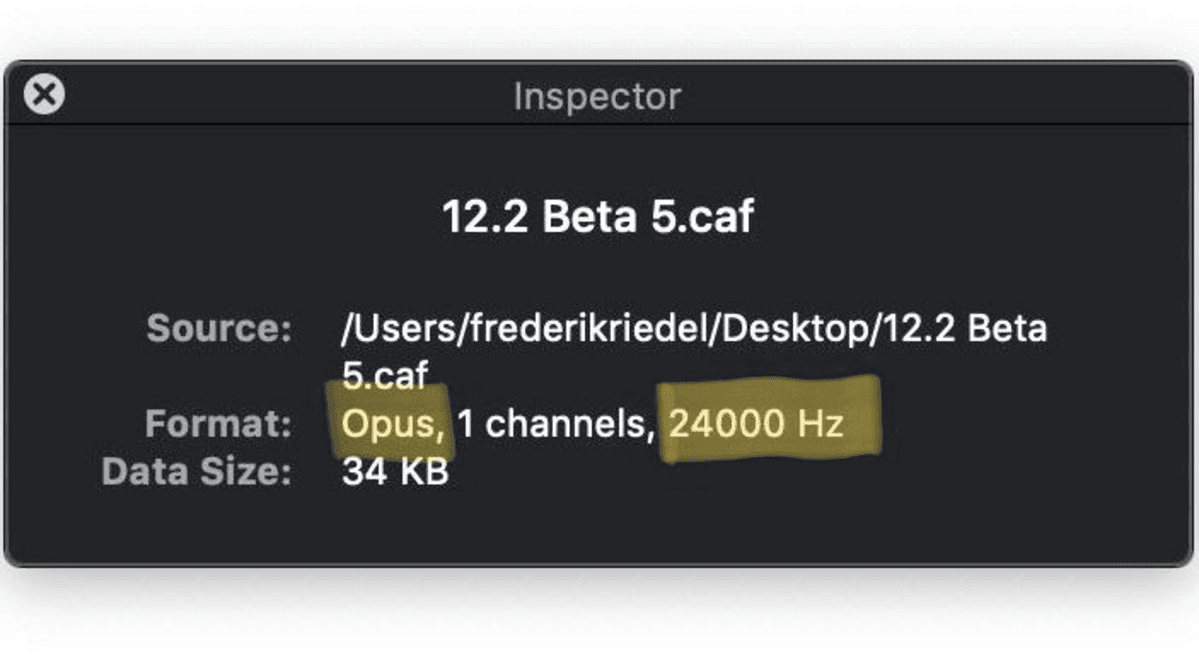This screenshot has height=655, width=1199.
Task: Click the Inspector title text
Action: point(597,97)
